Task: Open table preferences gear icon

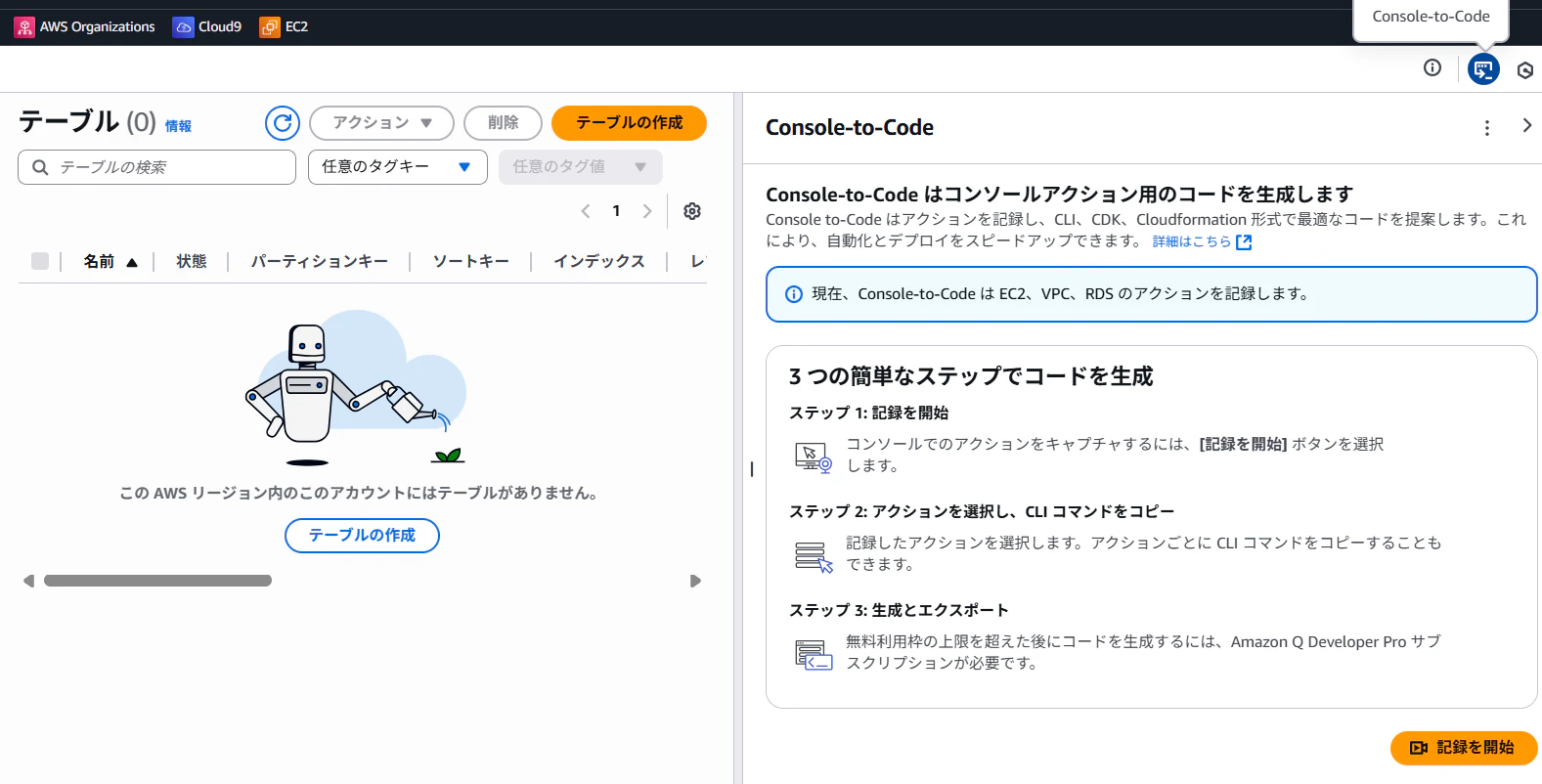Action: 692,211
